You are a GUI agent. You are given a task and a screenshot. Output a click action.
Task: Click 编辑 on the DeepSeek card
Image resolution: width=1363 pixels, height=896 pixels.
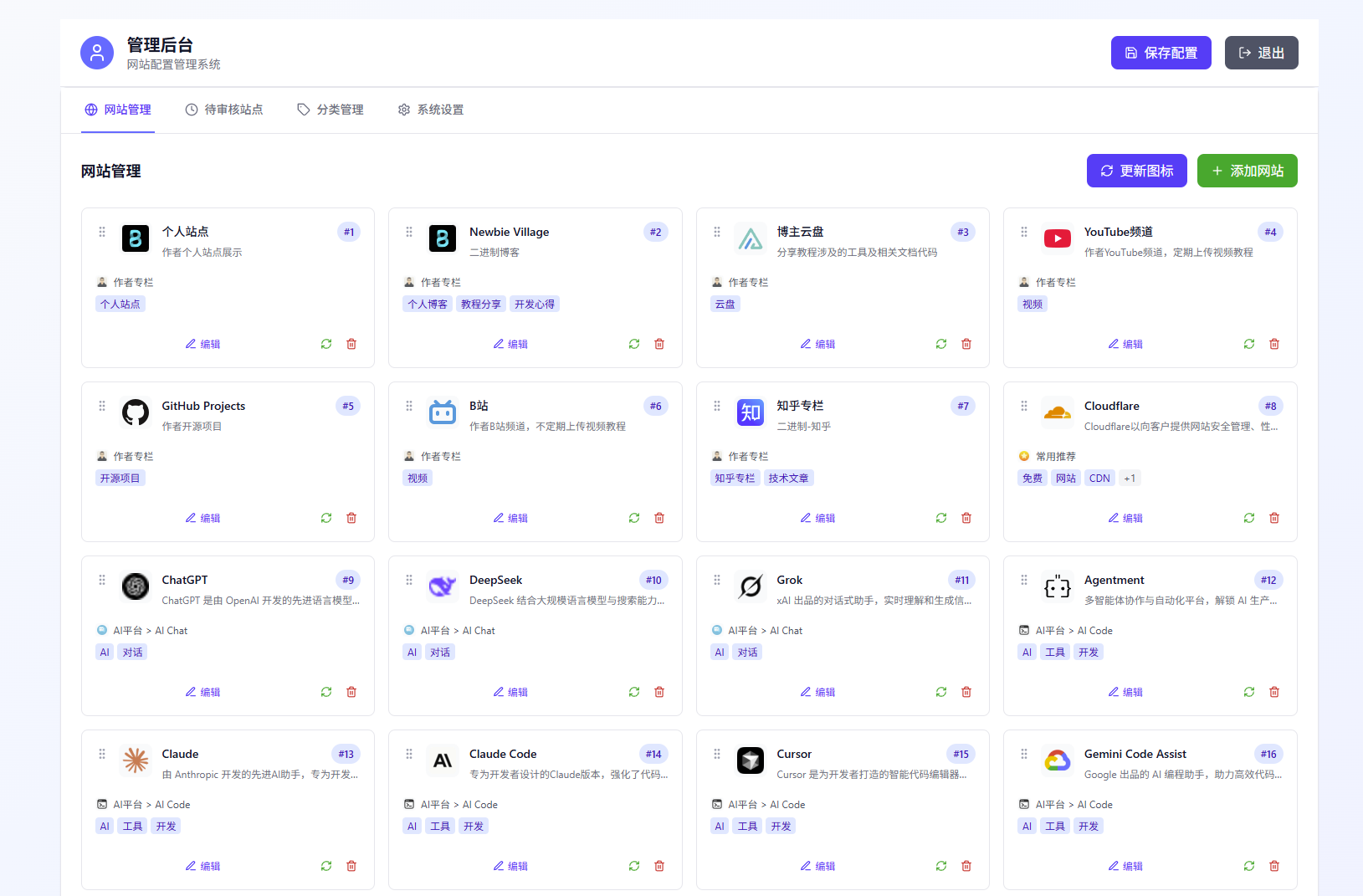point(510,692)
